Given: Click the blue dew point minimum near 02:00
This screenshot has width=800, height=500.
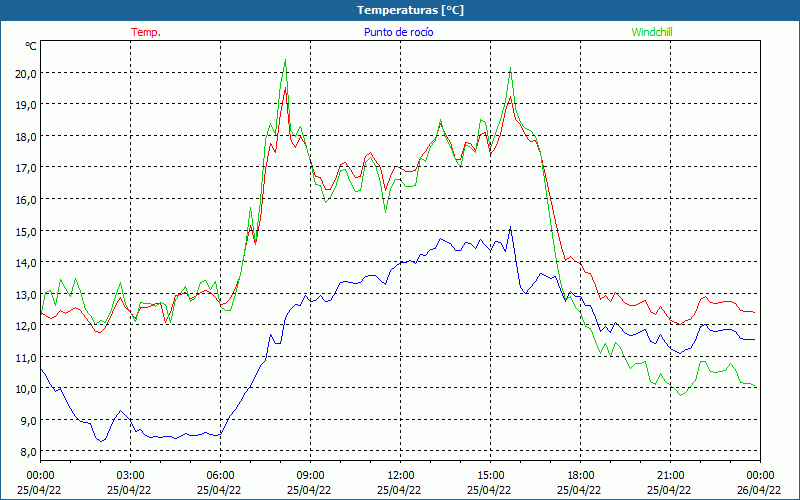Looking at the screenshot, I should pyautogui.click(x=102, y=441).
